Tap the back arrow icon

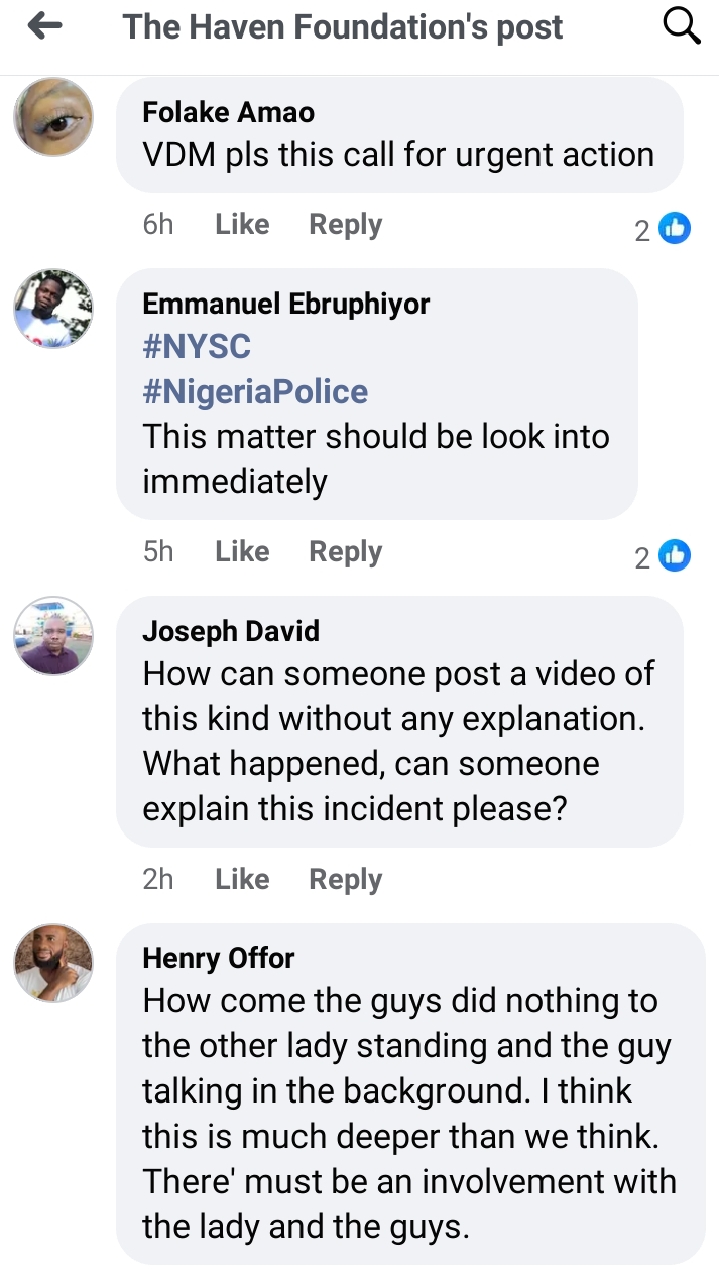[x=45, y=27]
